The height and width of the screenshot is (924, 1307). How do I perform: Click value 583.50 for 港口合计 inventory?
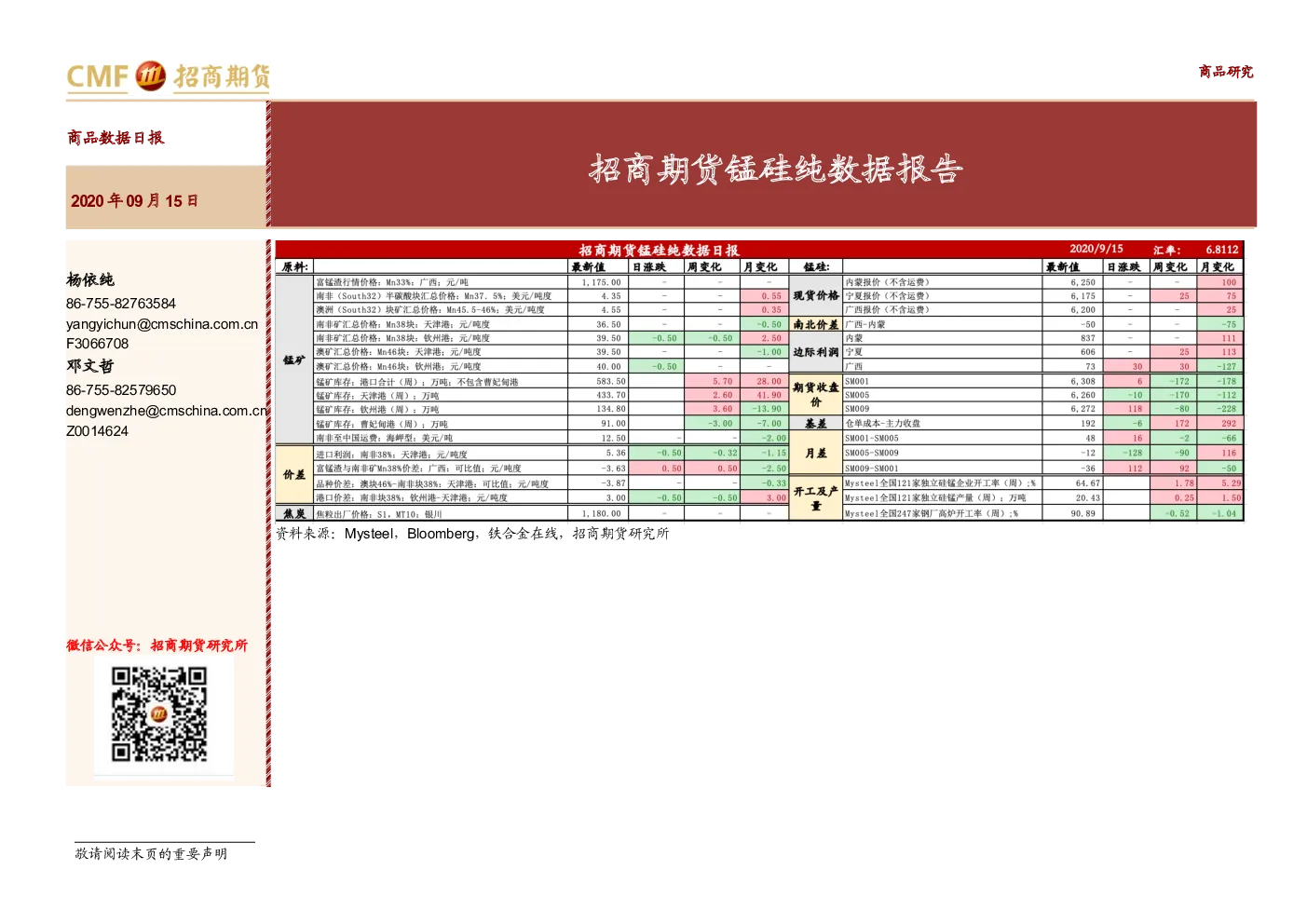pyautogui.click(x=611, y=382)
